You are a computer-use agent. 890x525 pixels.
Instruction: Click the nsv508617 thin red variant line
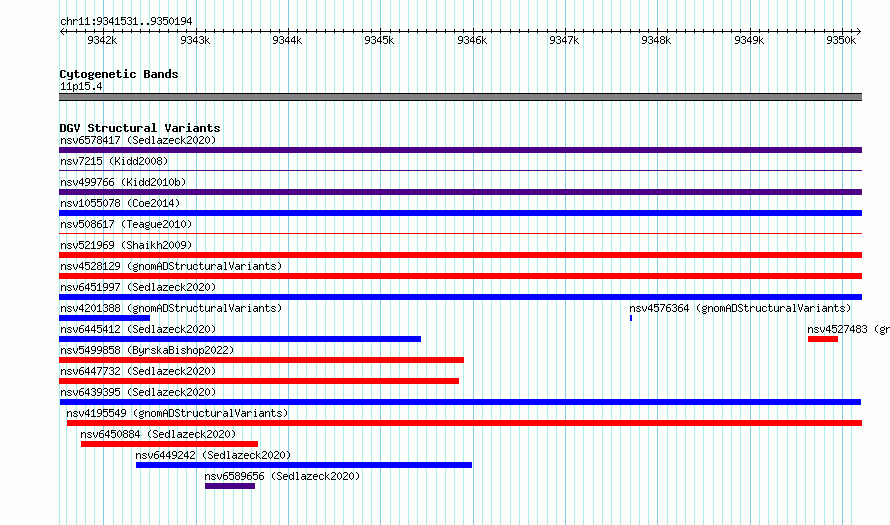(x=460, y=234)
